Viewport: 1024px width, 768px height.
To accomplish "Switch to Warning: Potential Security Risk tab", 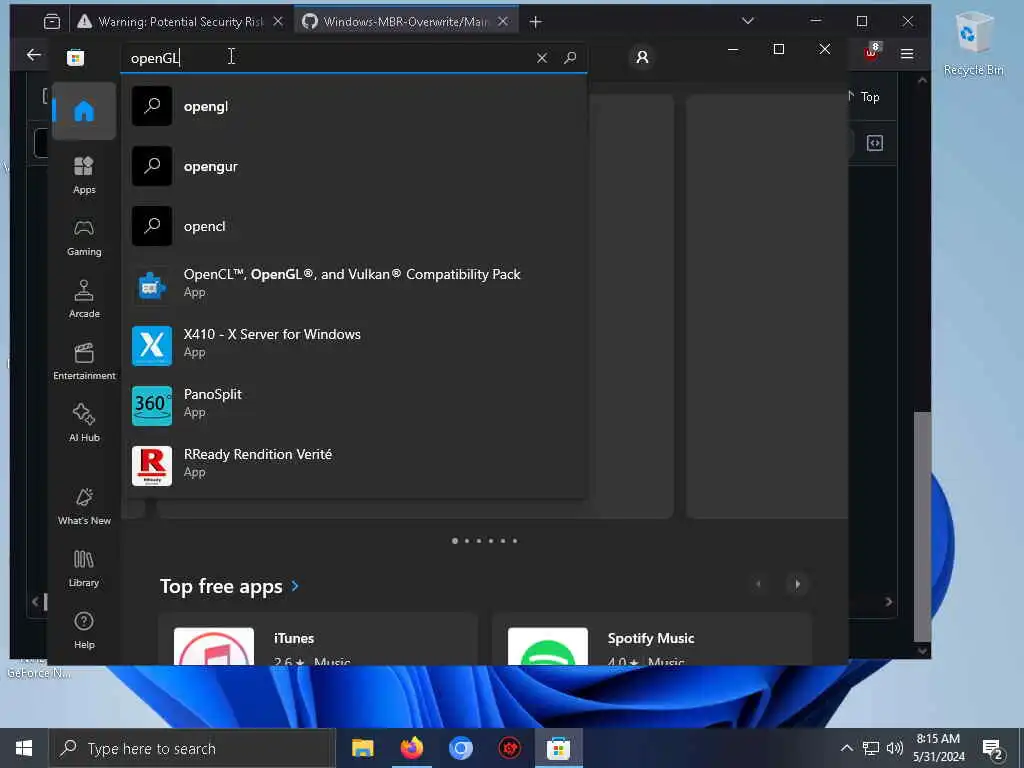I will click(x=170, y=22).
